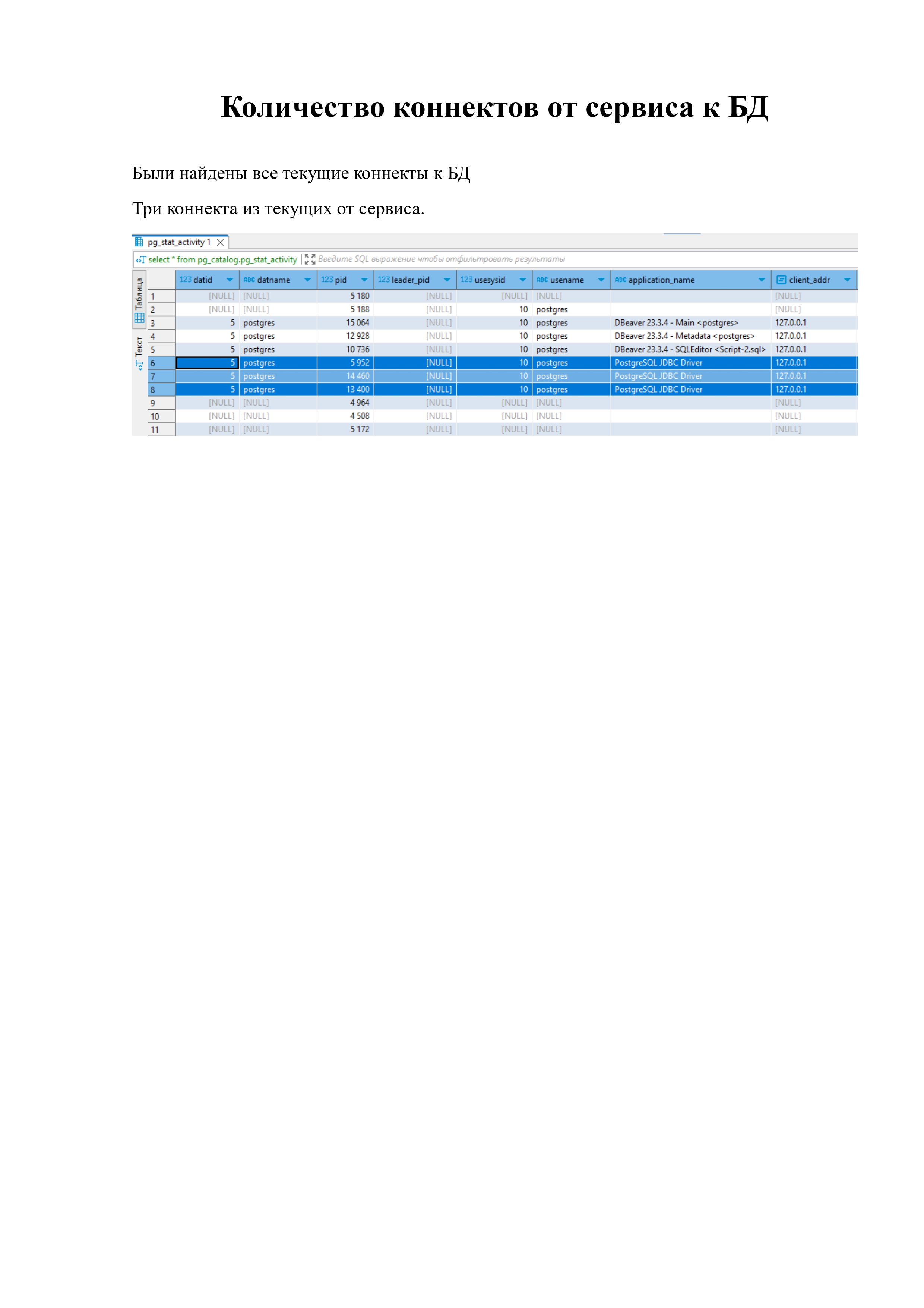Click the numeric type icon of datid

(185, 280)
